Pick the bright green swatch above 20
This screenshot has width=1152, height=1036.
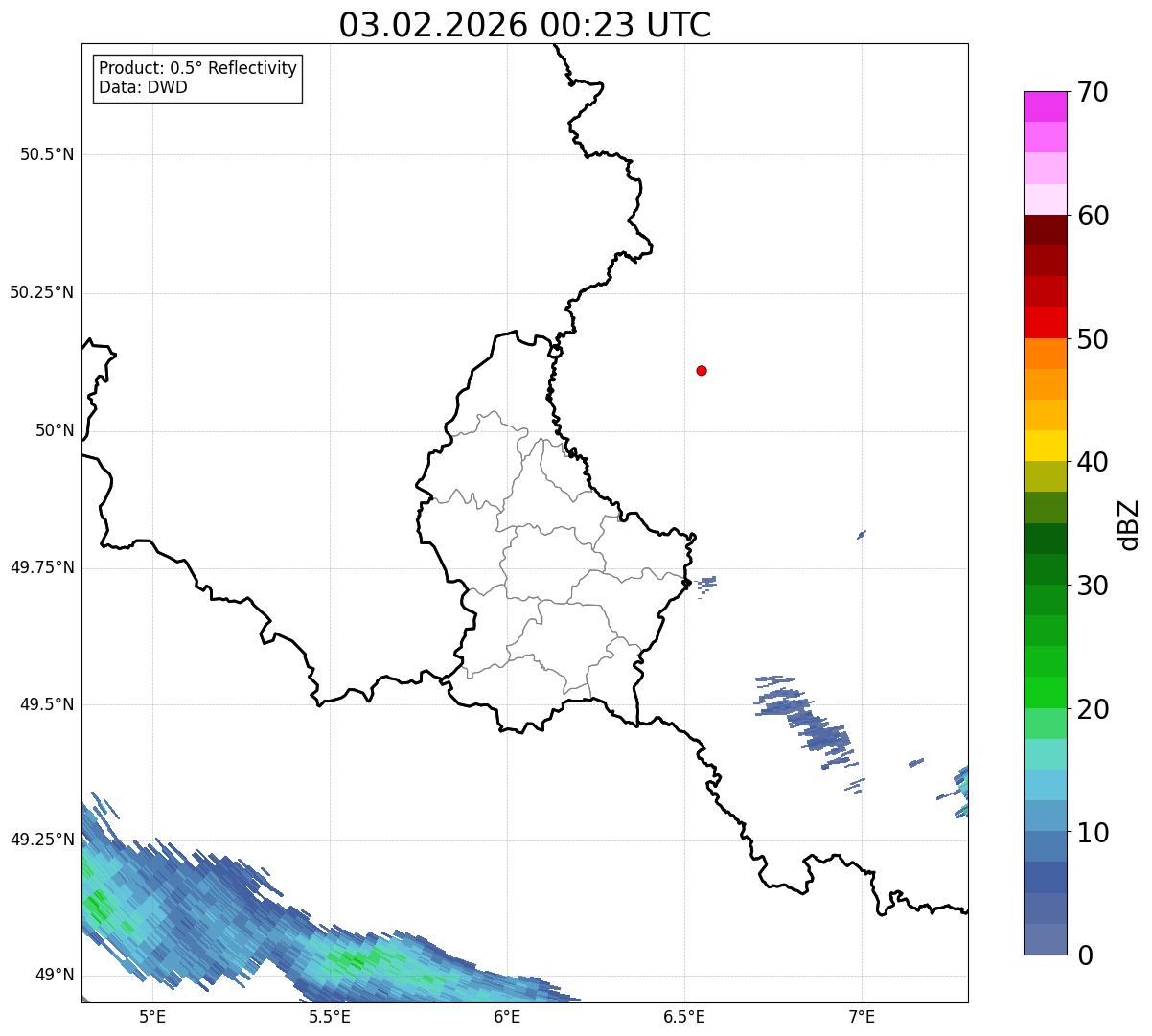coord(1045,692)
